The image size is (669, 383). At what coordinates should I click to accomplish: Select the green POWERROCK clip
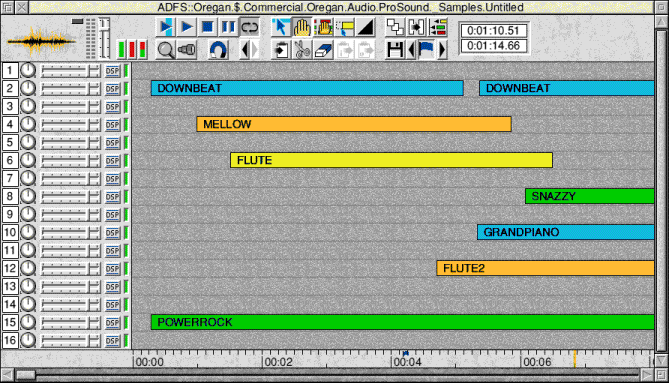tap(403, 322)
